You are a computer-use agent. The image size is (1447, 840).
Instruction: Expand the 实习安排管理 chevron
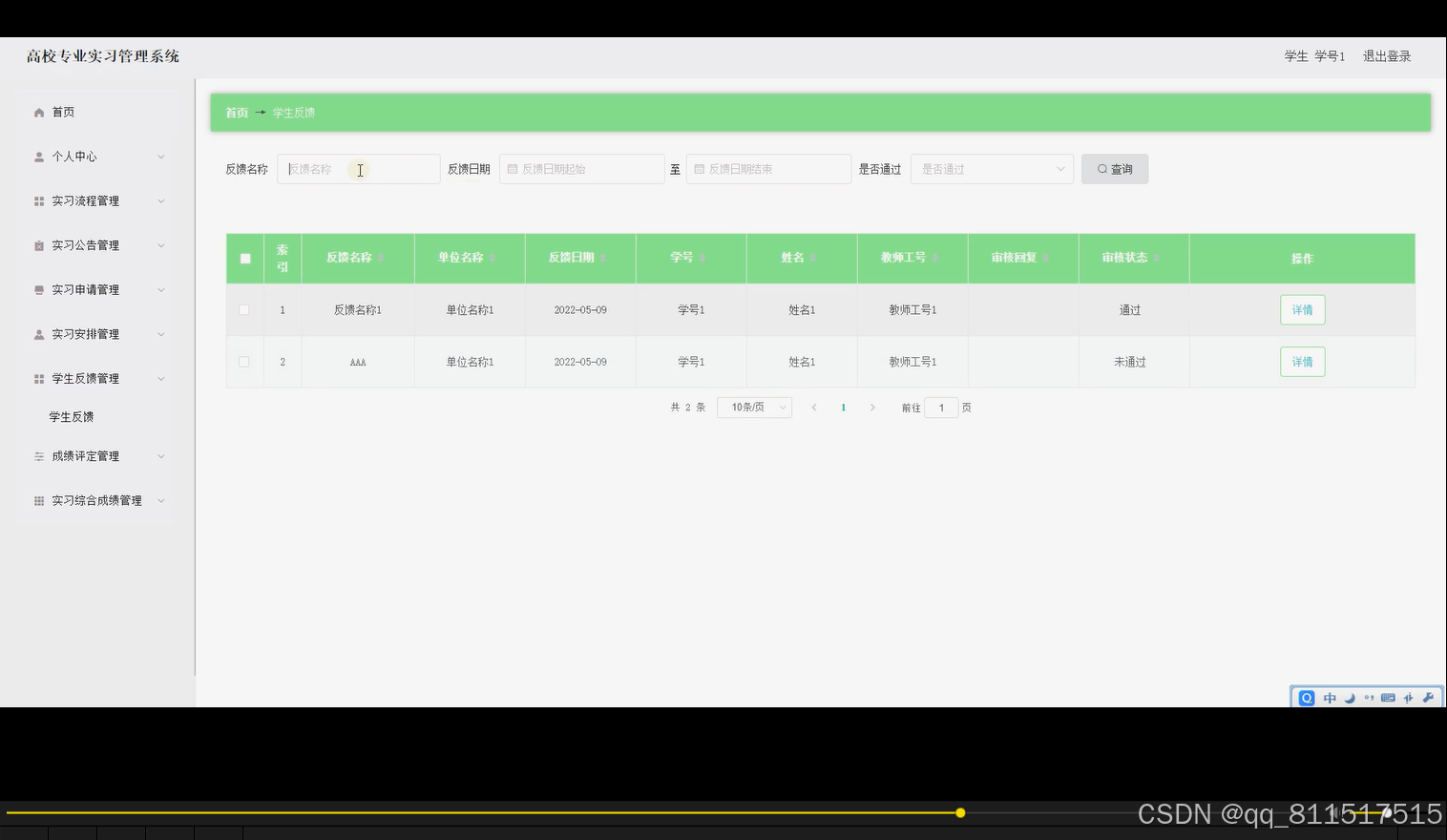pyautogui.click(x=160, y=334)
